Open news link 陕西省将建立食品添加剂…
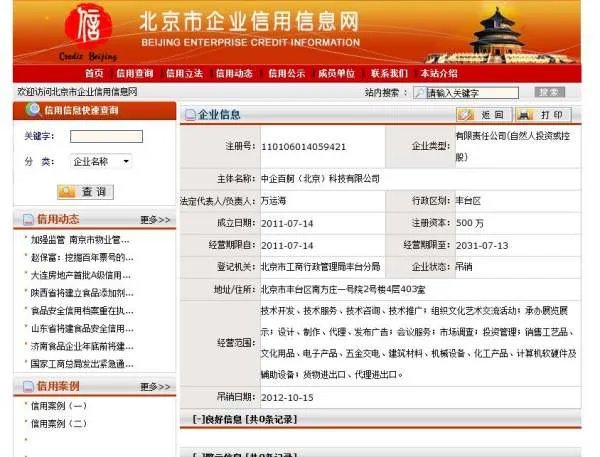The image size is (600, 457). pyautogui.click(x=82, y=293)
